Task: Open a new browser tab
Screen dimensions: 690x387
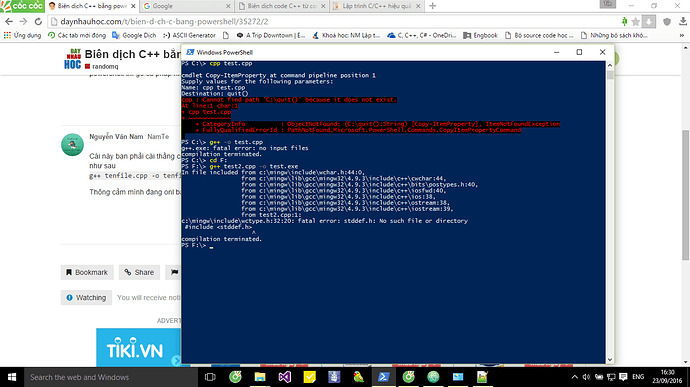Action: (433, 6)
